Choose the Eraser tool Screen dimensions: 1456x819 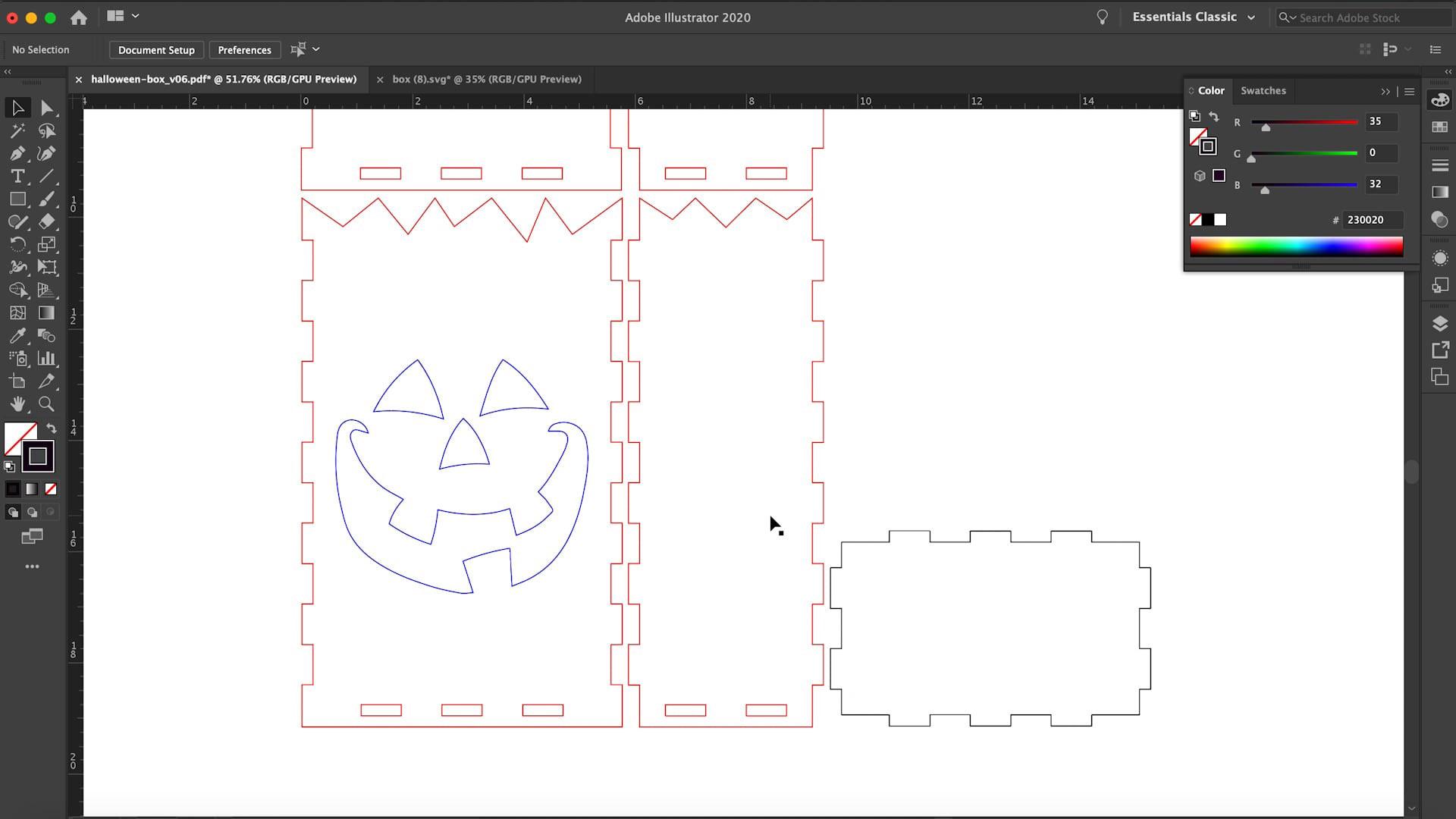(x=46, y=222)
